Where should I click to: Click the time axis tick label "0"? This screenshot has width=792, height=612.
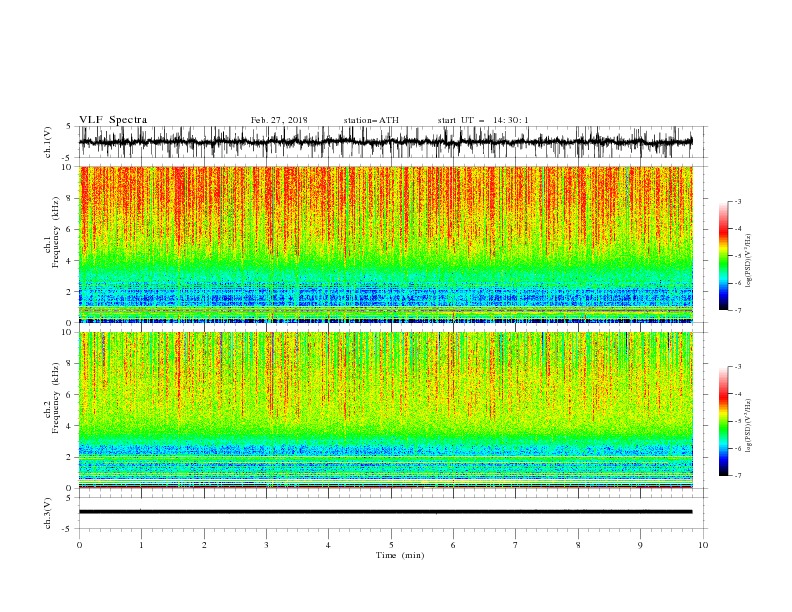tap(79, 545)
